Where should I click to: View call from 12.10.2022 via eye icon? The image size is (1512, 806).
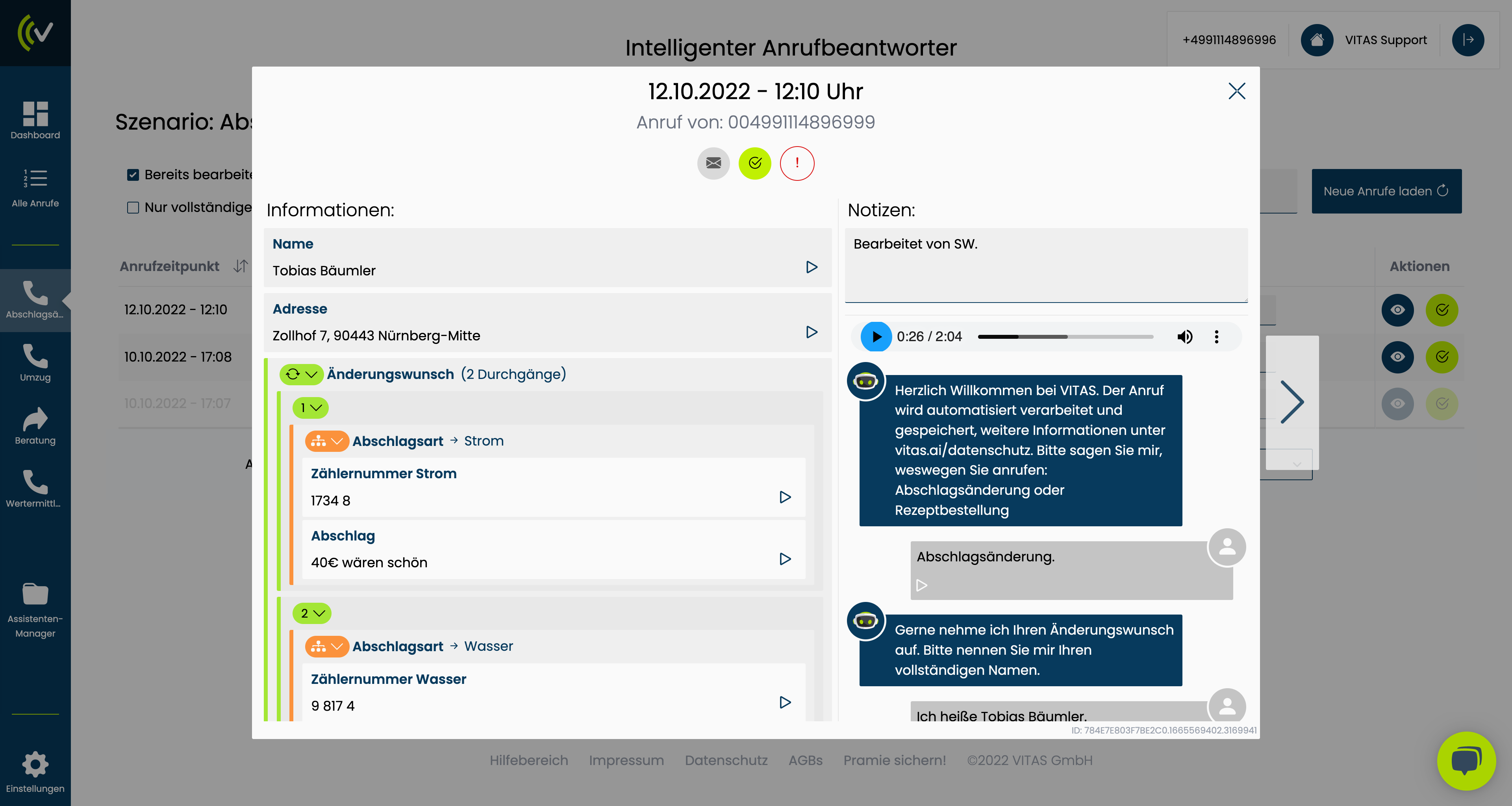[x=1397, y=310]
